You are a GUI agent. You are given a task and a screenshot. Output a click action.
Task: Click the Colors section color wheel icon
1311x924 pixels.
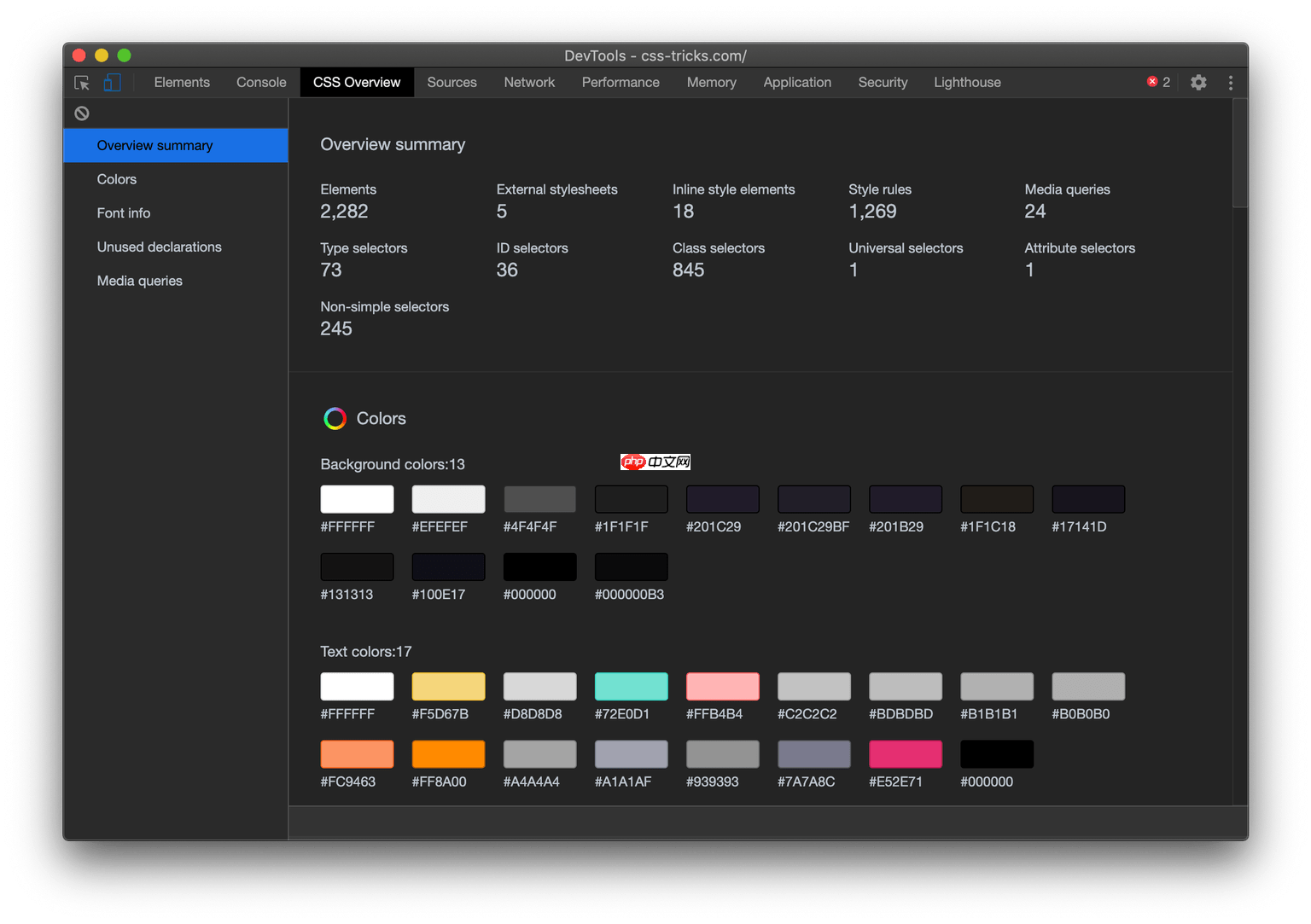(x=335, y=419)
